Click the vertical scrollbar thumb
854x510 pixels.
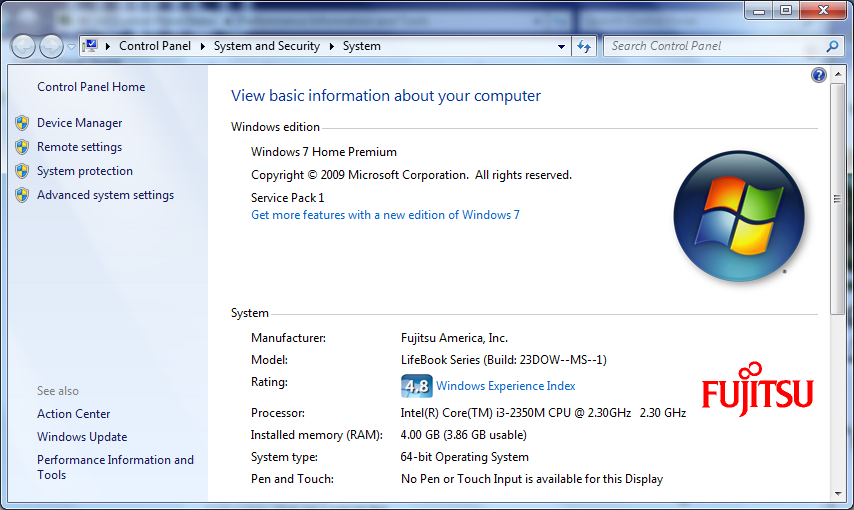pyautogui.click(x=837, y=200)
